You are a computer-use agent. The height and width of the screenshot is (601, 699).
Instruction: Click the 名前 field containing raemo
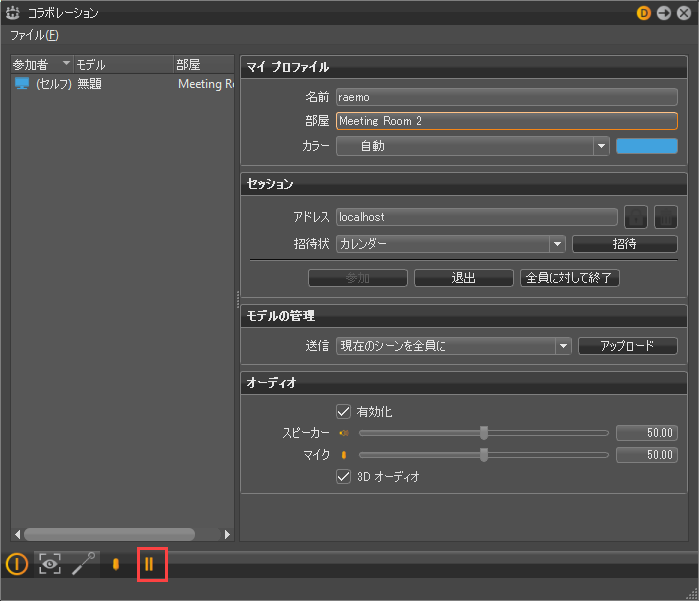(x=507, y=97)
